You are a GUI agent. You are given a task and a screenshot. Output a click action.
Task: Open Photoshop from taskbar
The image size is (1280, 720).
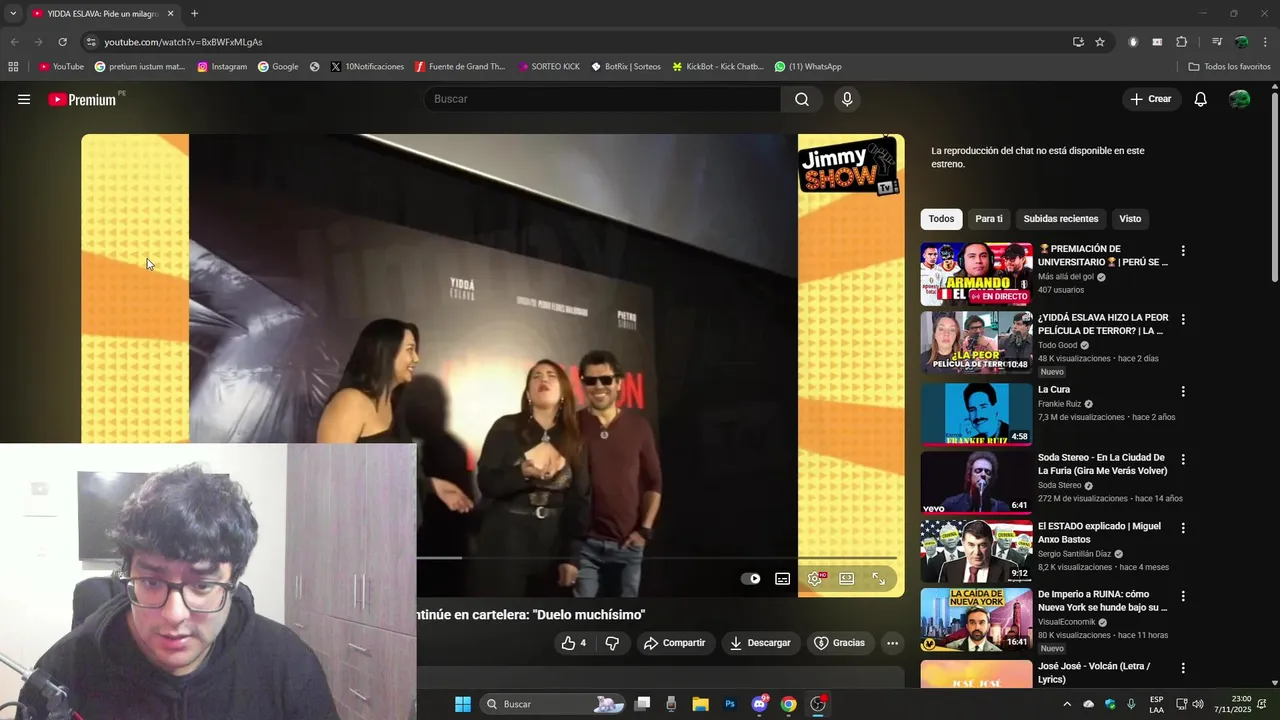730,704
